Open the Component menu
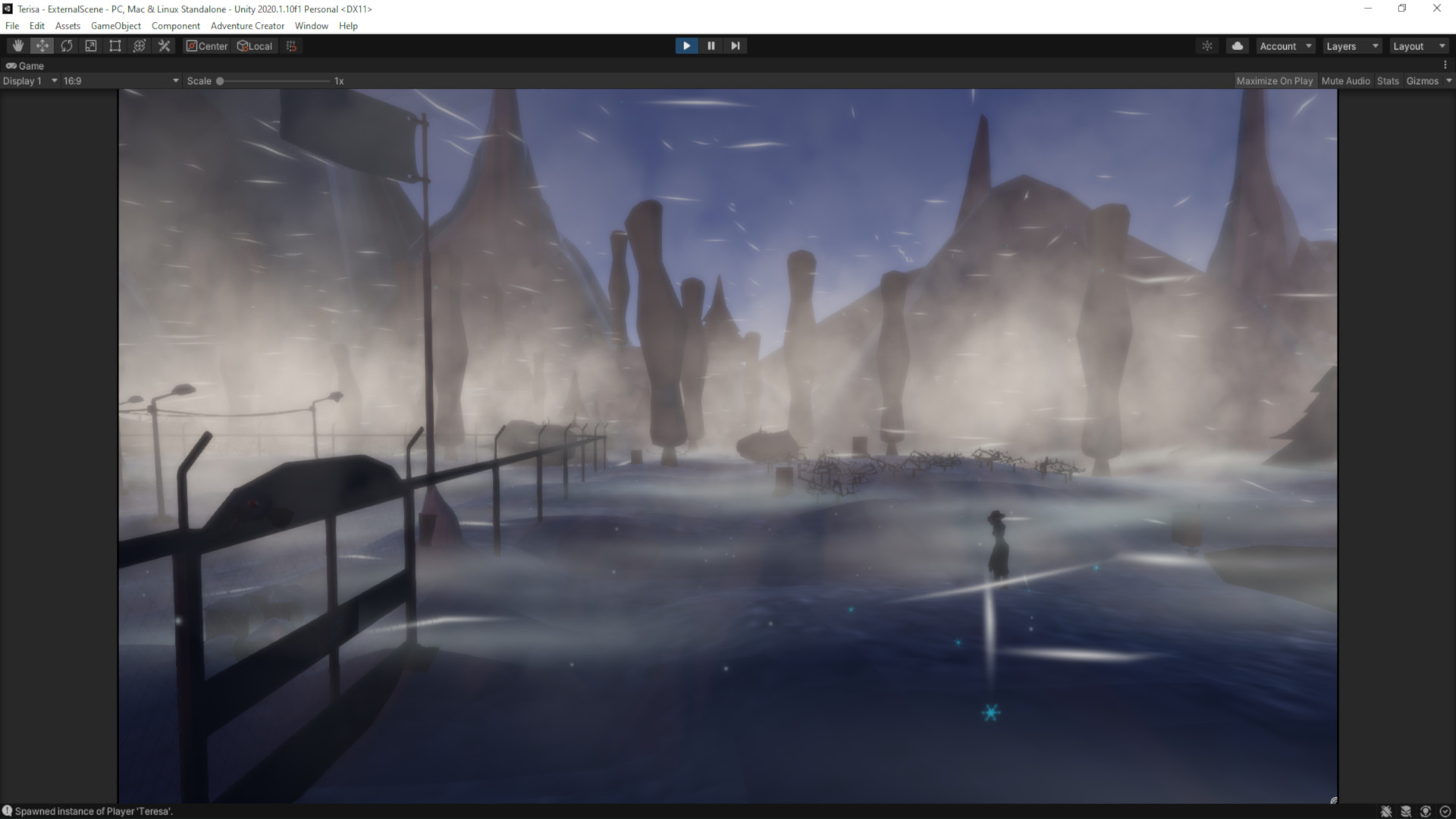This screenshot has width=1456, height=819. 175,25
